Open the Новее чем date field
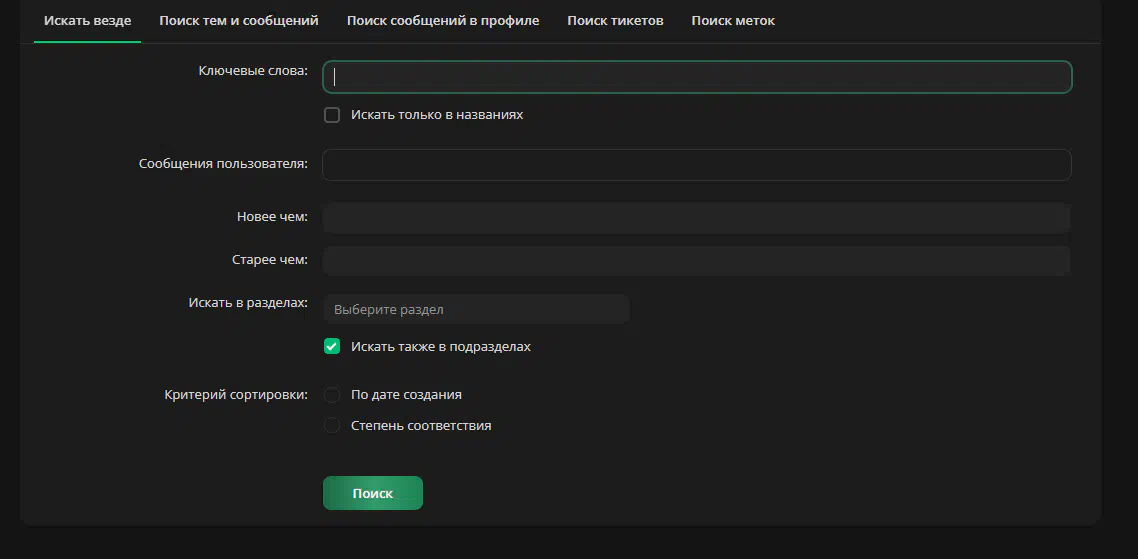 (697, 218)
